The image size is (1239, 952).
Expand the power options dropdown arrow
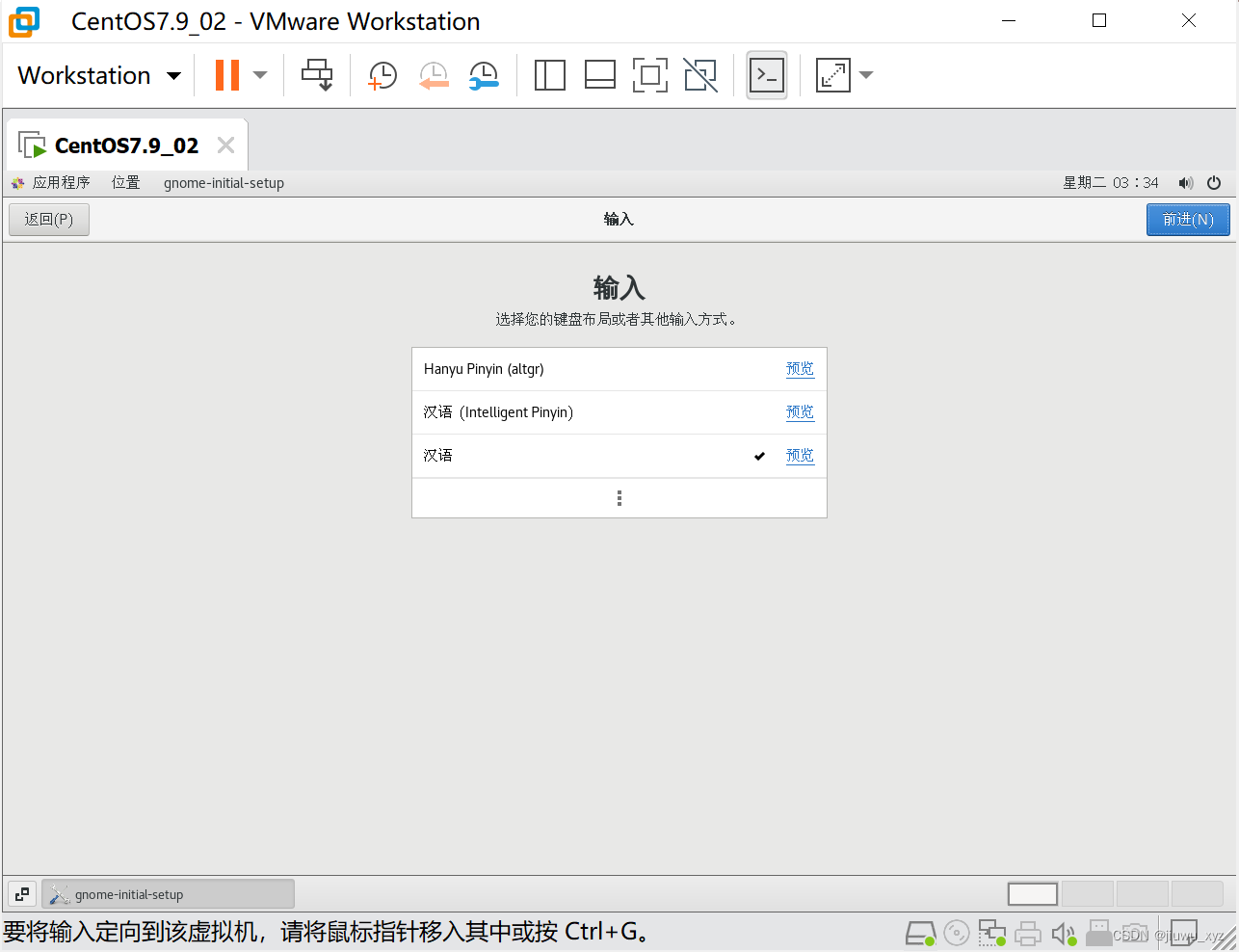pyautogui.click(x=260, y=75)
